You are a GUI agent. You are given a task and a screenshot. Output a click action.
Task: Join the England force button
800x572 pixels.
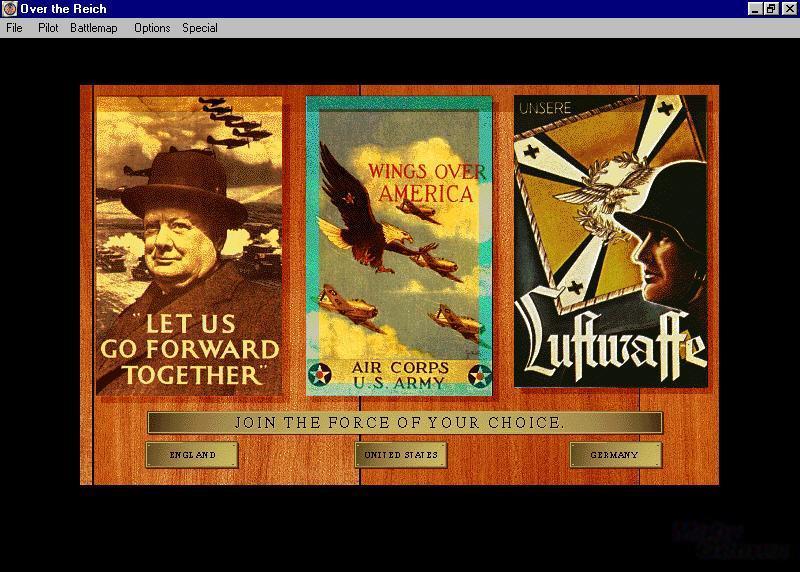[x=192, y=455]
